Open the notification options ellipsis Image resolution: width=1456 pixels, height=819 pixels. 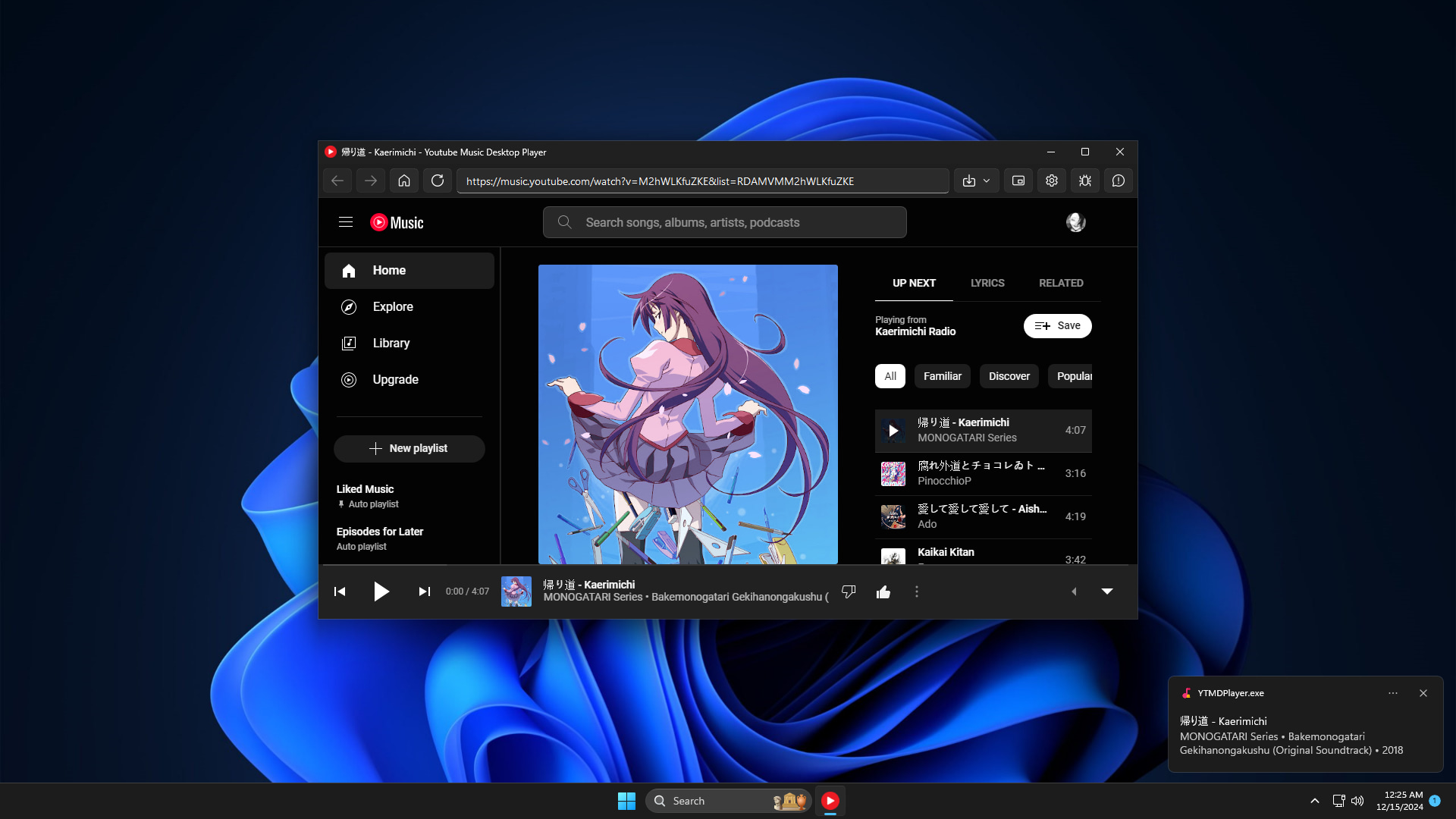(1393, 693)
